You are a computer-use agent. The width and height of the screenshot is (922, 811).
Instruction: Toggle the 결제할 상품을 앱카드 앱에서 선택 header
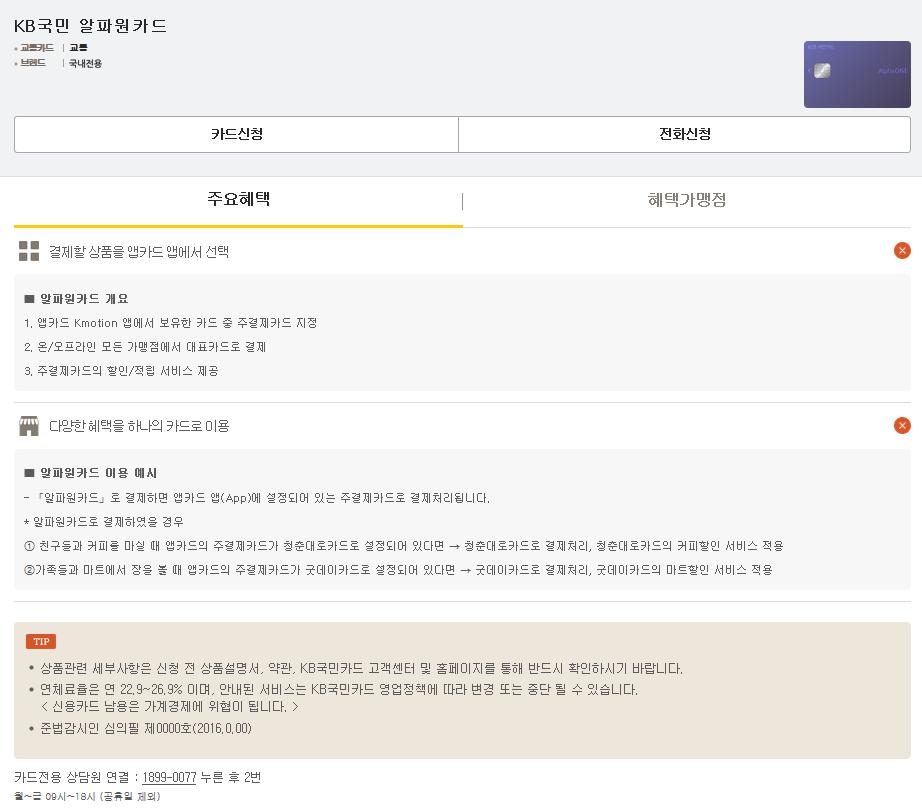139,252
